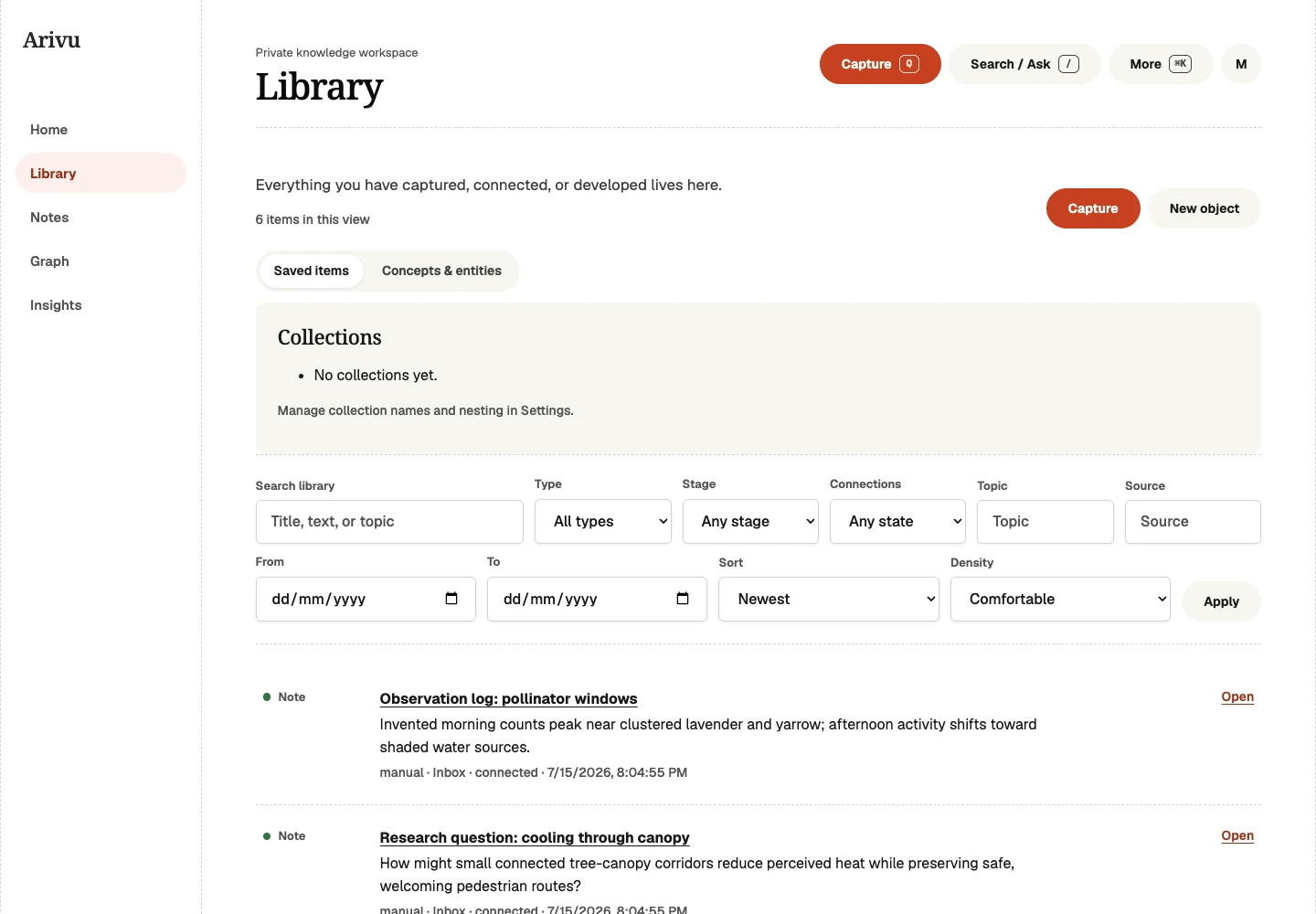This screenshot has height=914, width=1316.
Task: Select Library in the sidebar
Action: [101, 174]
